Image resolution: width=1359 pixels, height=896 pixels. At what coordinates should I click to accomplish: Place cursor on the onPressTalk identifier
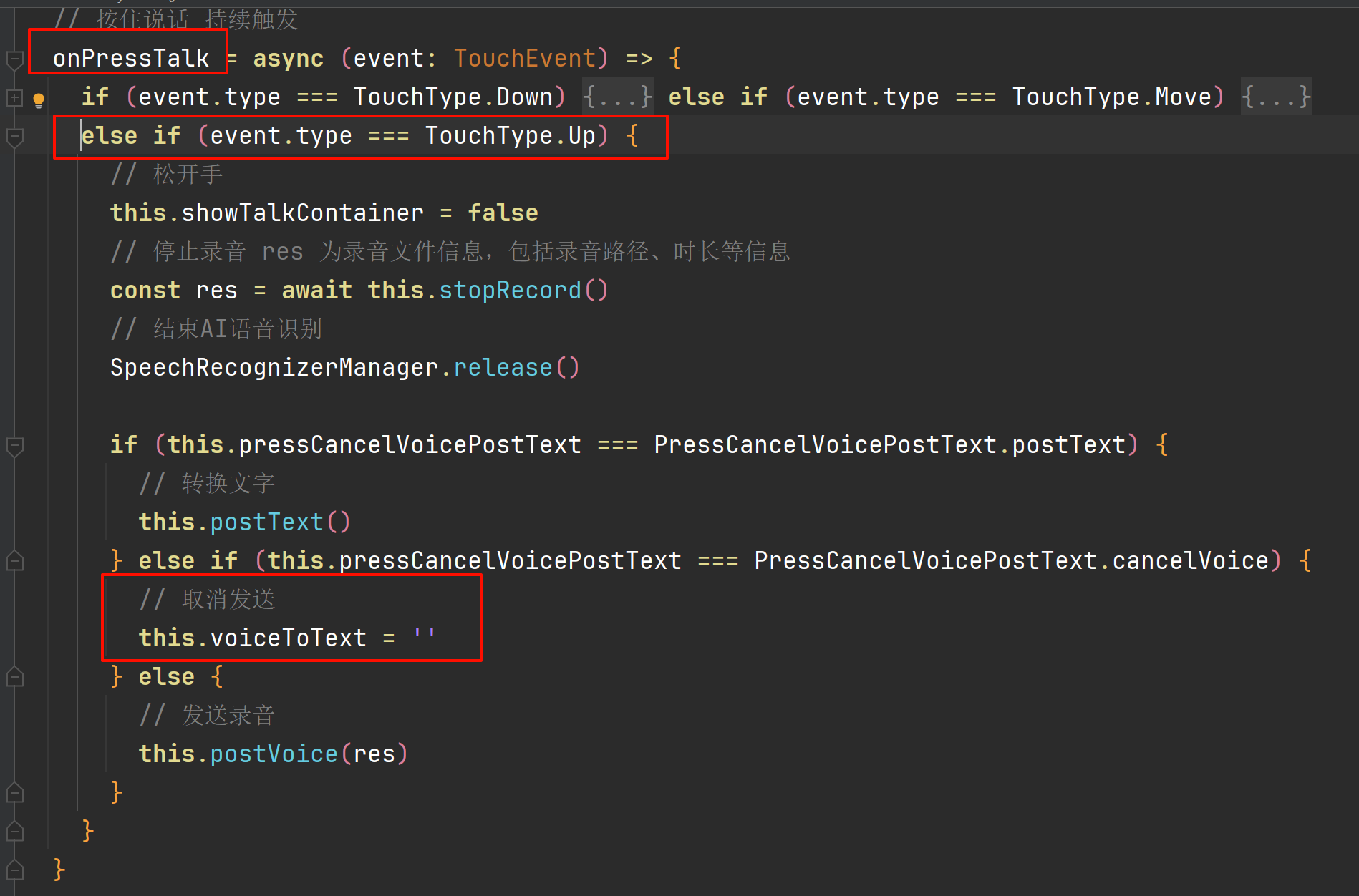tap(130, 59)
